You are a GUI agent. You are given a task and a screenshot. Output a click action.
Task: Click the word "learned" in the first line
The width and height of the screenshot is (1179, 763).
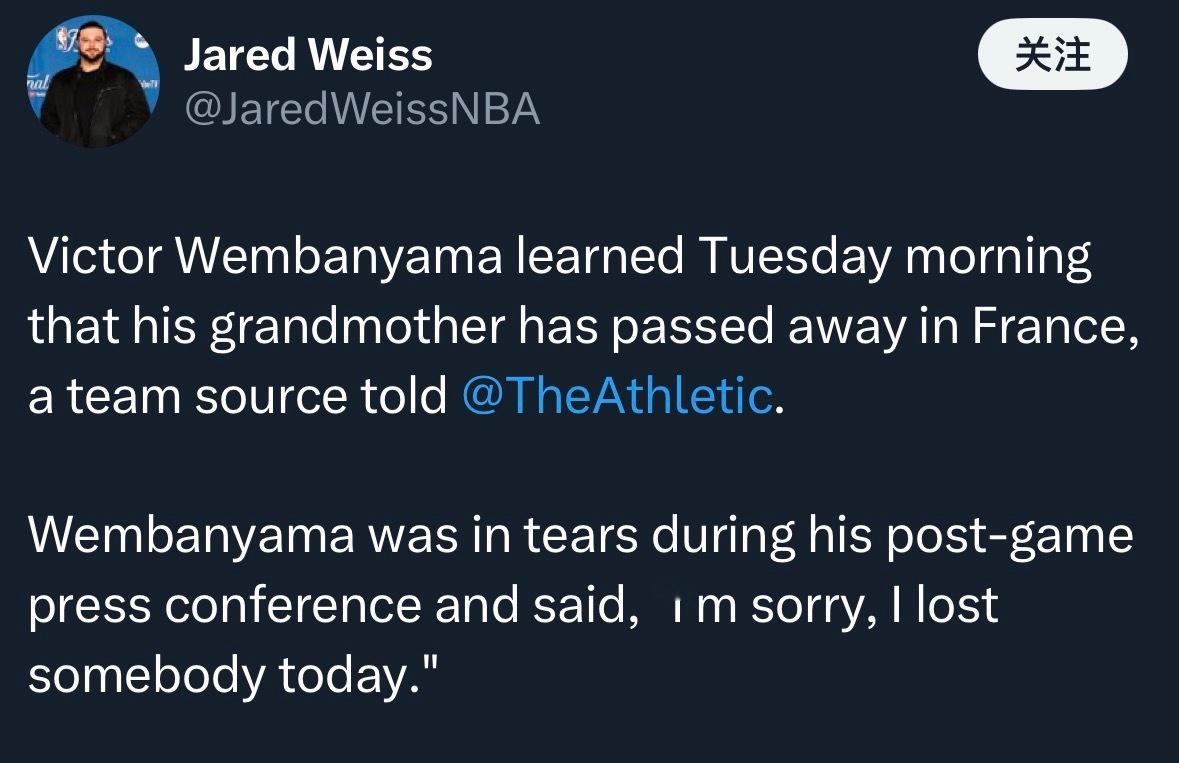pos(599,257)
